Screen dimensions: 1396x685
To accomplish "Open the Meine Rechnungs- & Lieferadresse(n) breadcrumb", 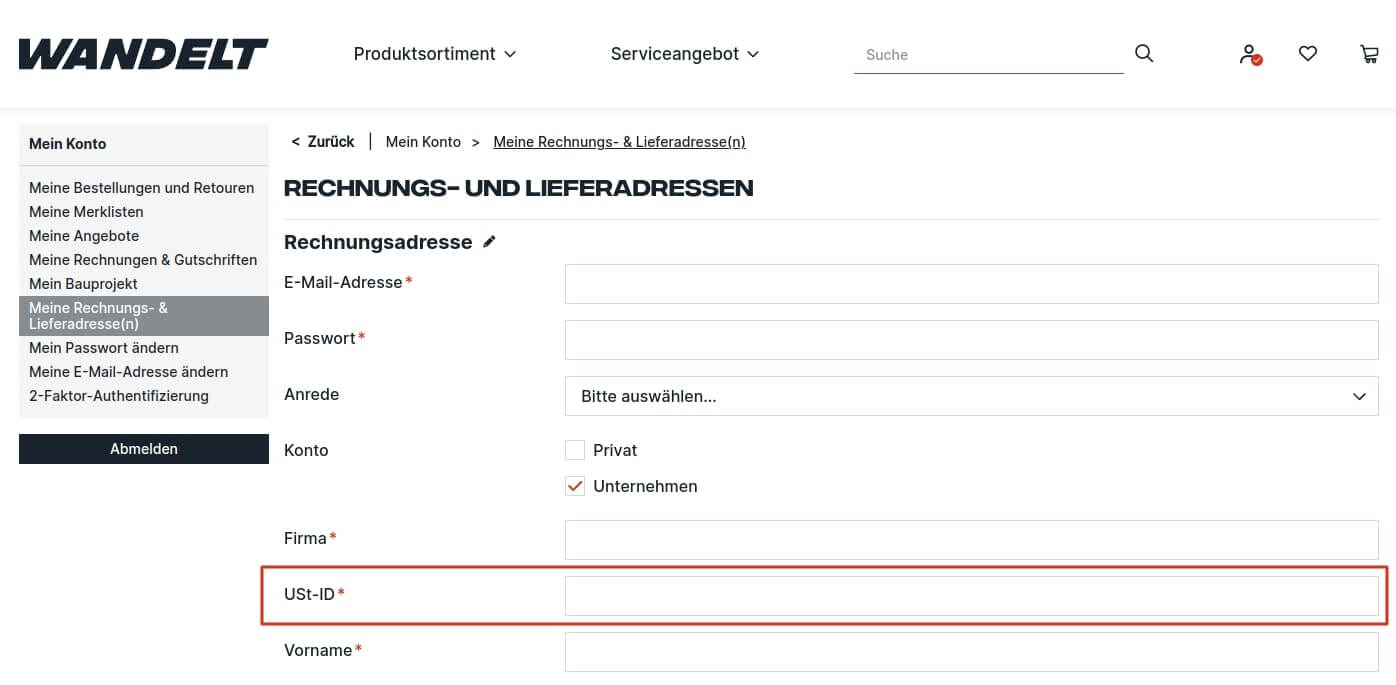I will coord(619,141).
